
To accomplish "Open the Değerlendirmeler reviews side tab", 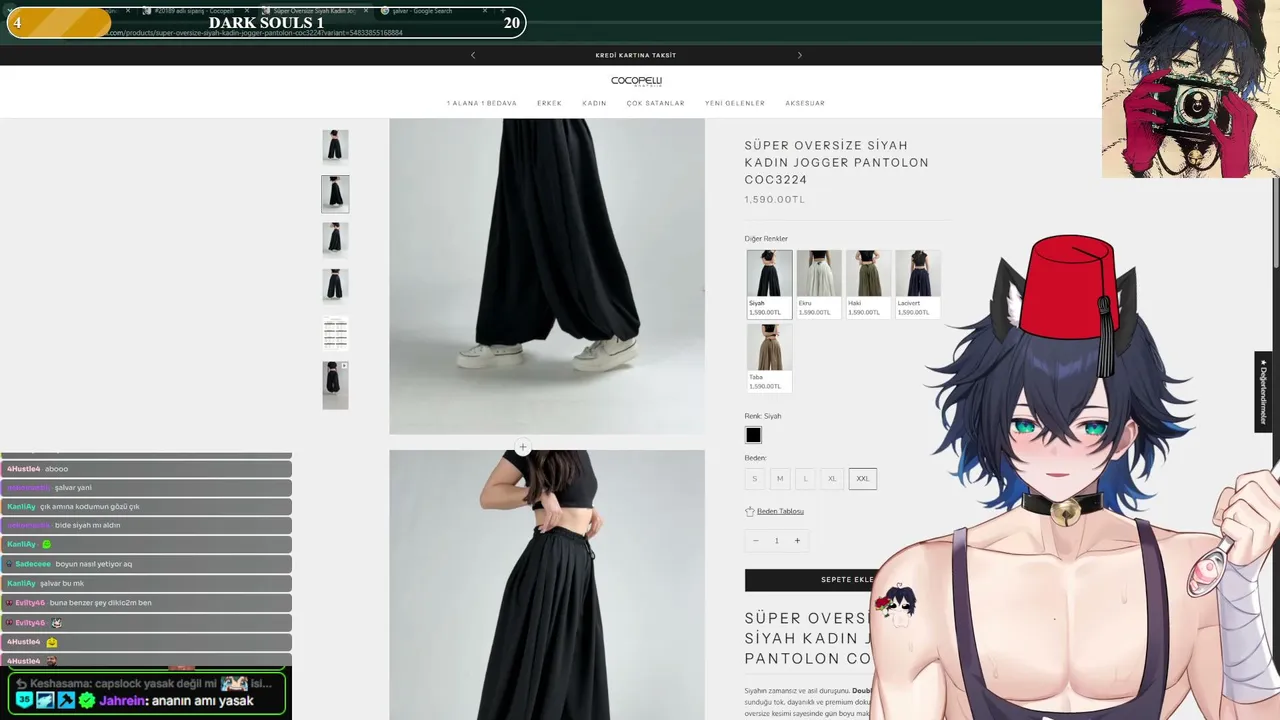I will point(1263,392).
